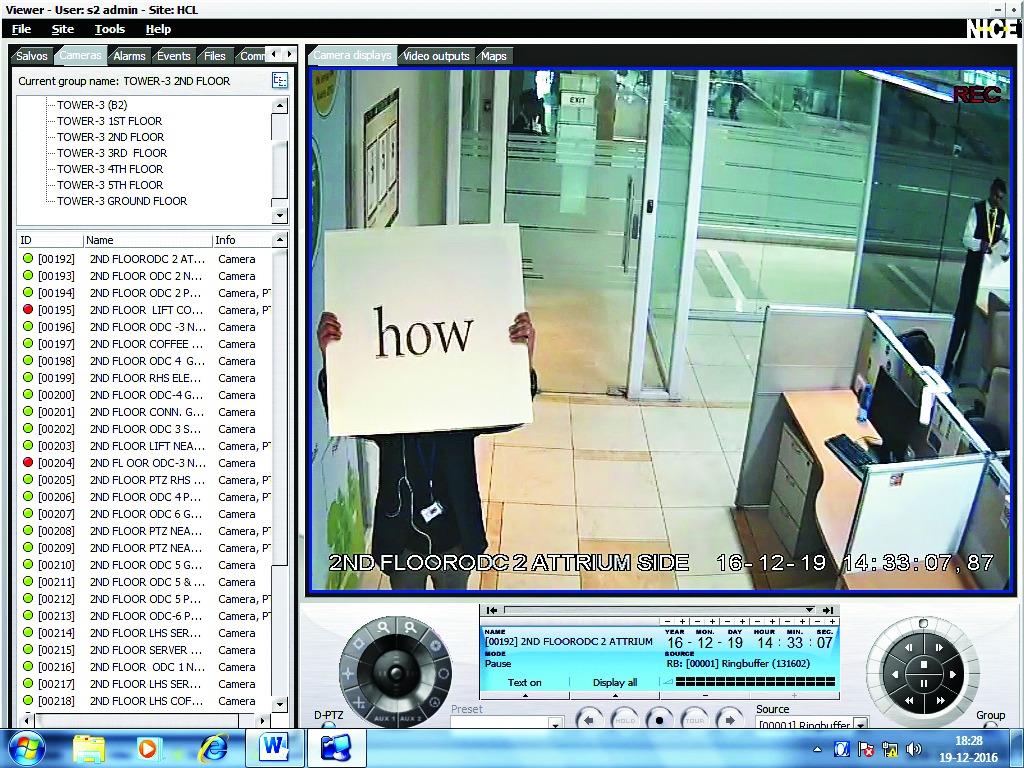This screenshot has width=1024, height=768.
Task: Toggle Text on in display panel
Action: [524, 682]
